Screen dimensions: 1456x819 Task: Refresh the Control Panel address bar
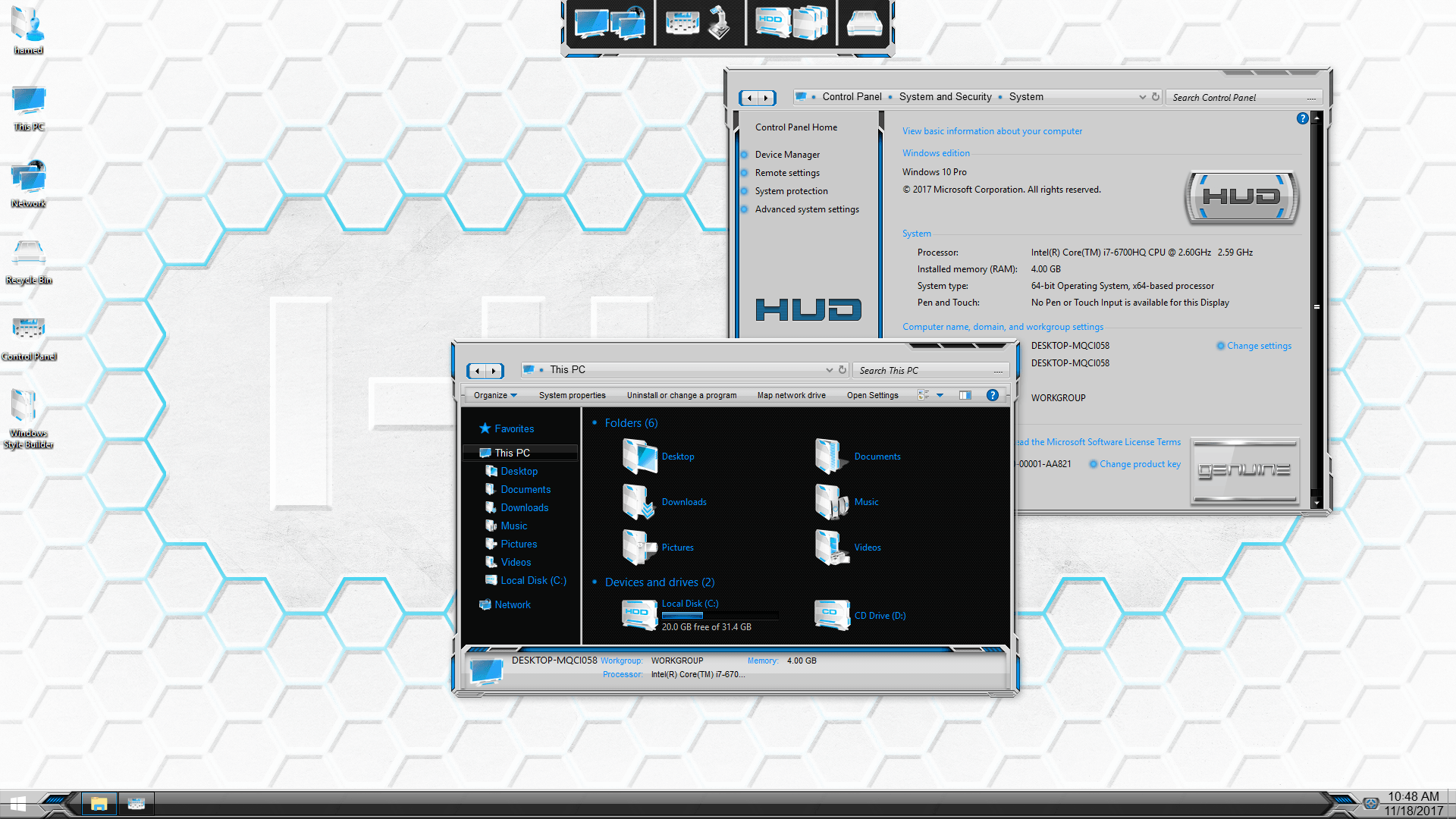(1156, 97)
